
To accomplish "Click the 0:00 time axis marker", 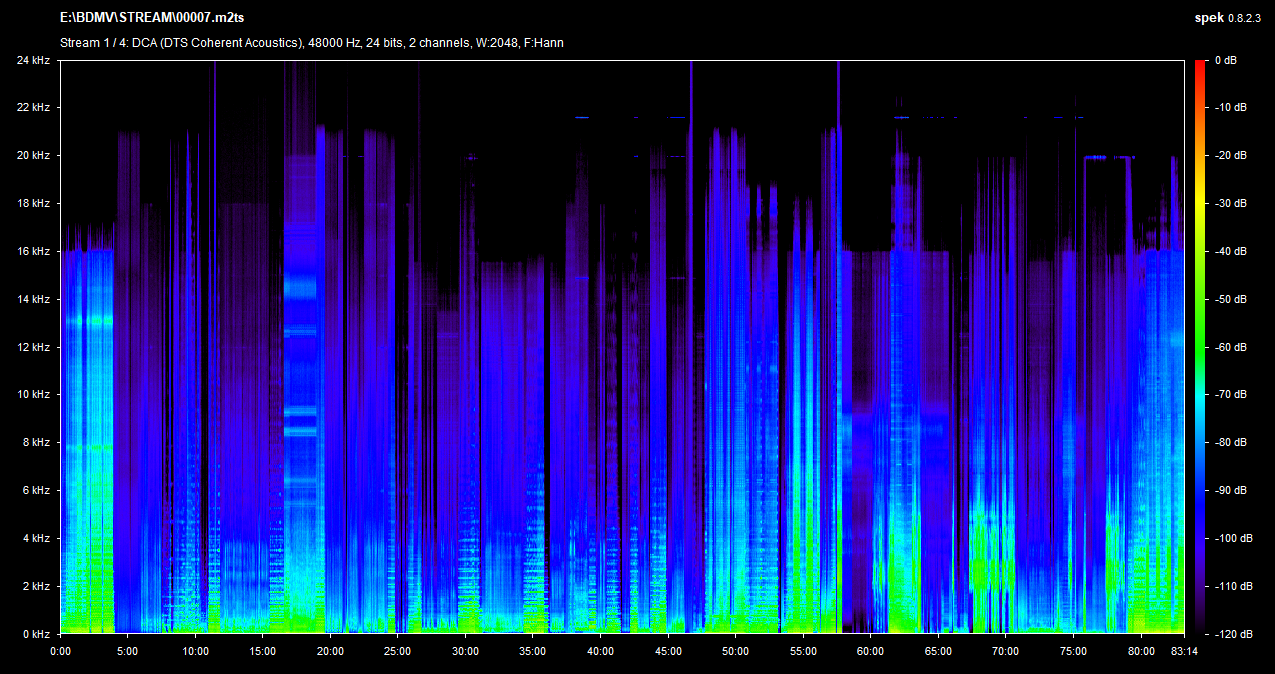I will (x=60, y=650).
